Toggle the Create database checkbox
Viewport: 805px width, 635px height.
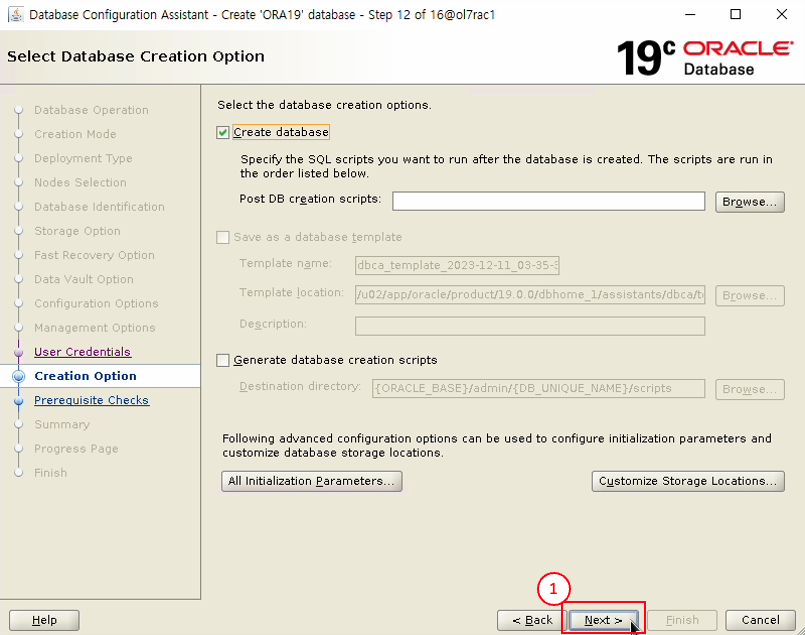(x=222, y=132)
